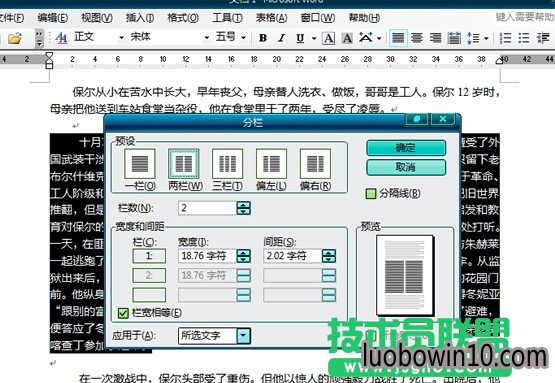Pick the left-biased (偏左) column preset
The height and width of the screenshot is (383, 555).
click(271, 163)
